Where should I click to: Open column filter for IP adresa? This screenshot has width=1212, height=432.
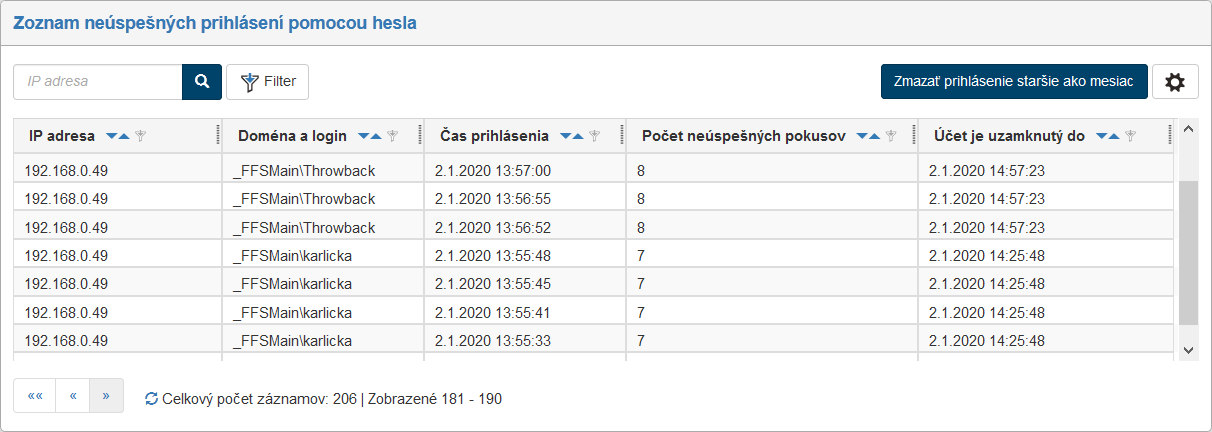click(141, 136)
